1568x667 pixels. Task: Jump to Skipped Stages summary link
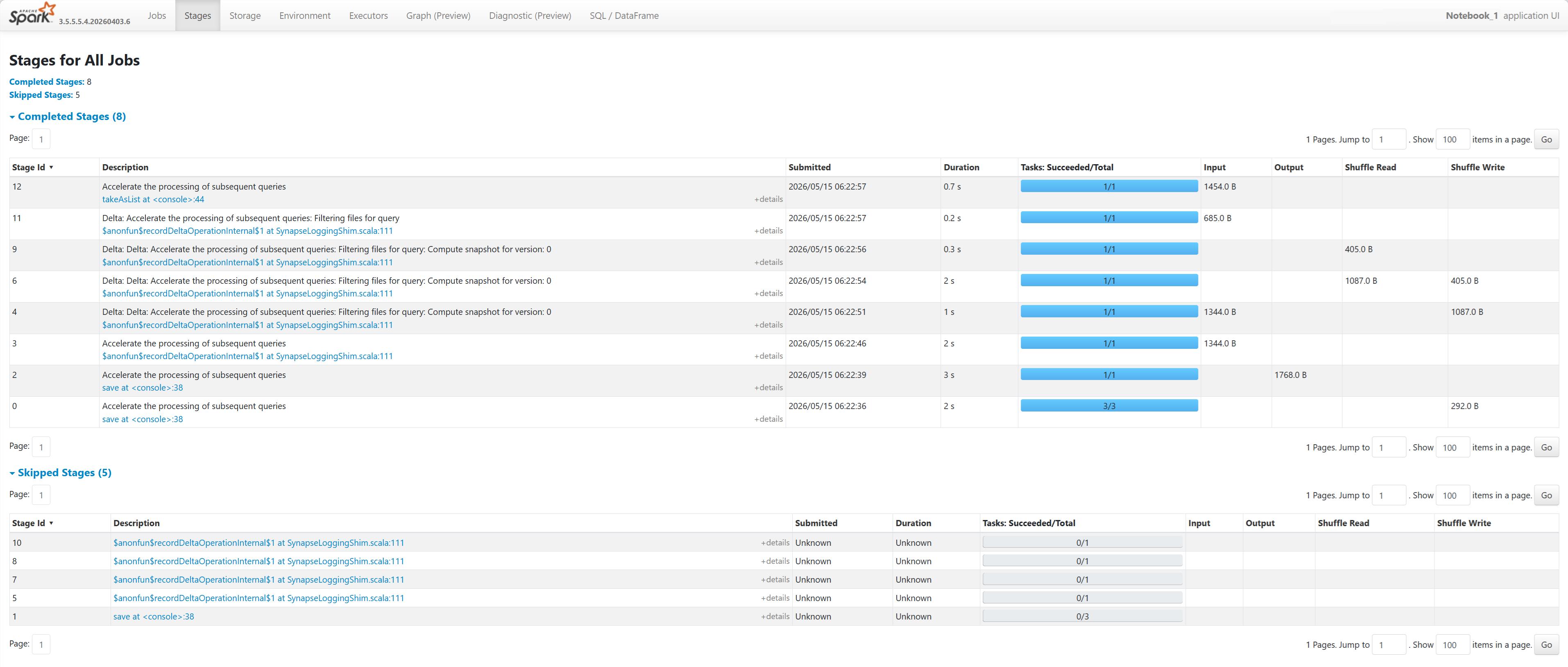(41, 95)
